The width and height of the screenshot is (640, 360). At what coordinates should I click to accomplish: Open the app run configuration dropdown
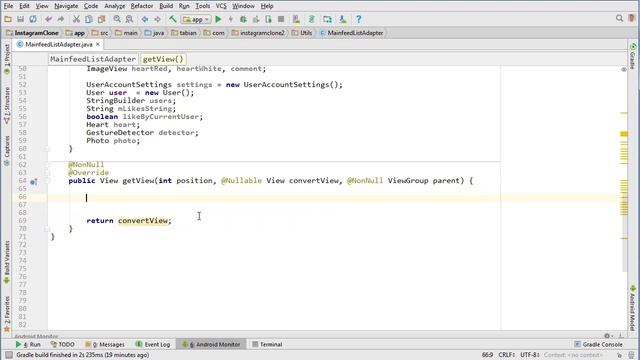coord(196,19)
